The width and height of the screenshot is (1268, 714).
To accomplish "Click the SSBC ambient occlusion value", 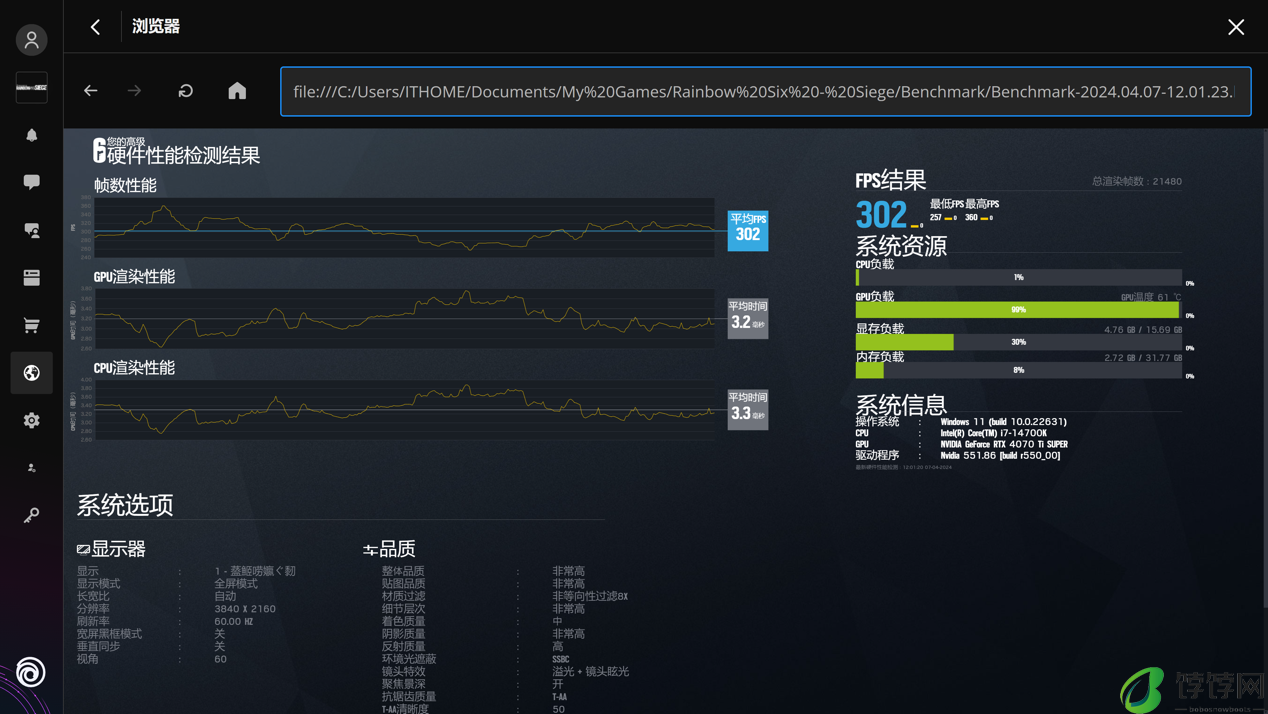I will (x=561, y=659).
